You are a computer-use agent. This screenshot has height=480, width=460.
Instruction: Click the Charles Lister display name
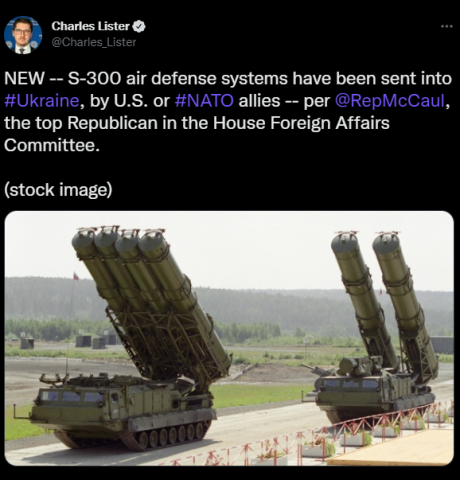(90, 26)
